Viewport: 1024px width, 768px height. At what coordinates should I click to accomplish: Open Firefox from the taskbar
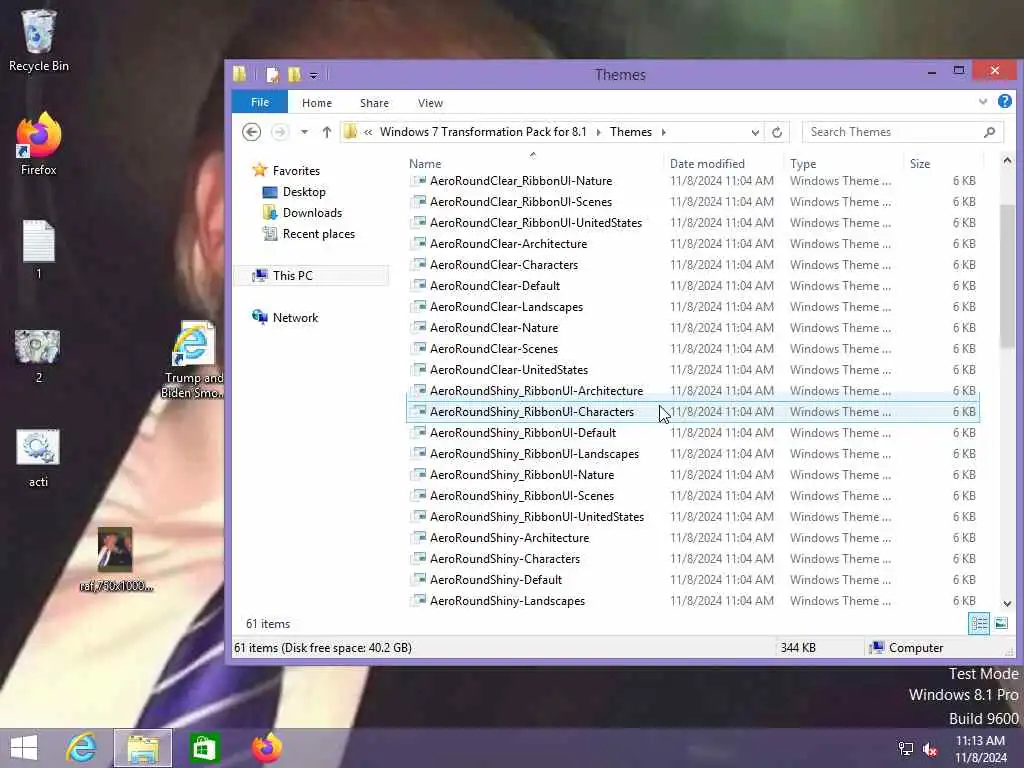[266, 748]
